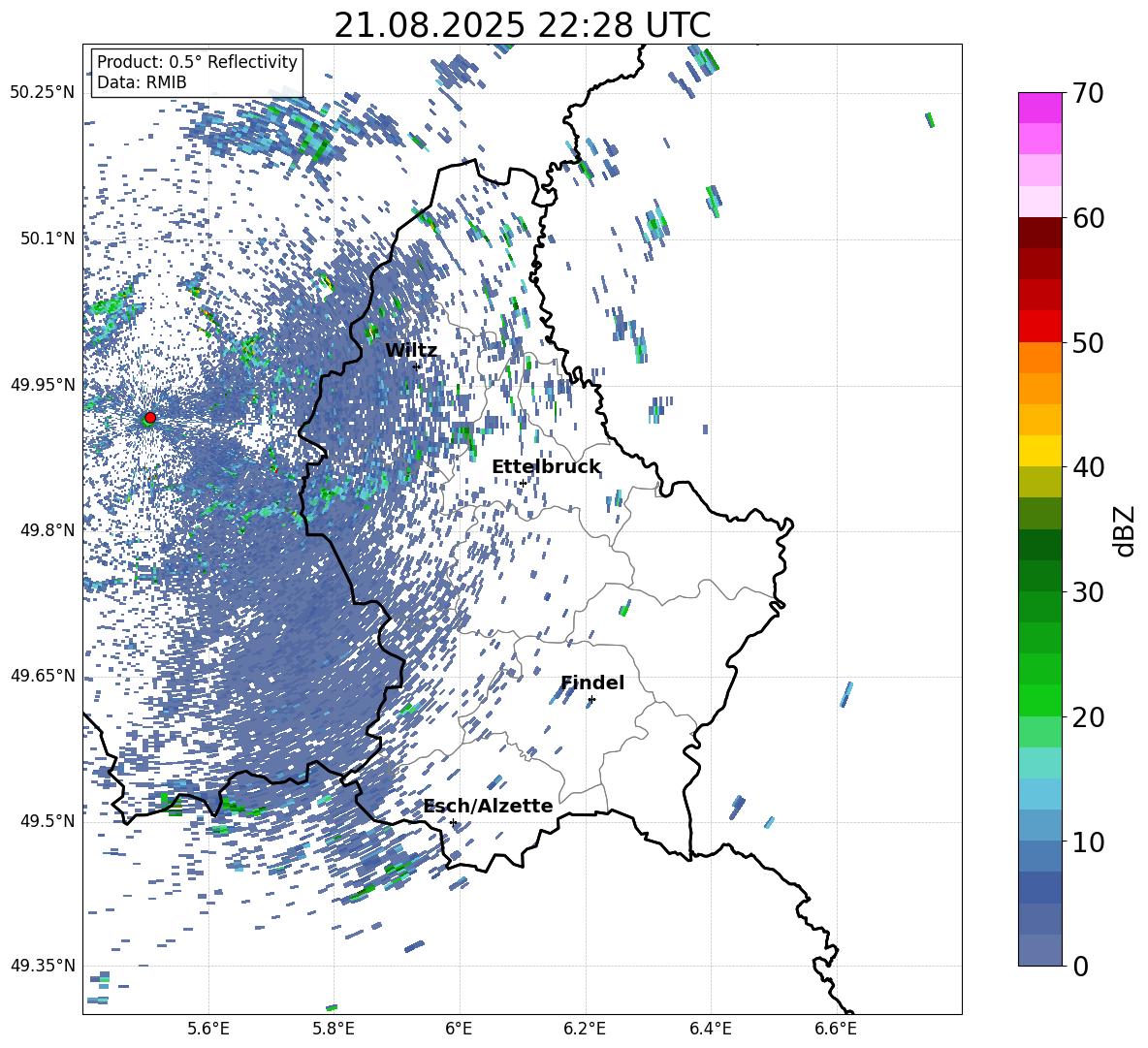Click the bright green colorbar segment just above 20
The height and width of the screenshot is (1048, 1148).
(1040, 700)
